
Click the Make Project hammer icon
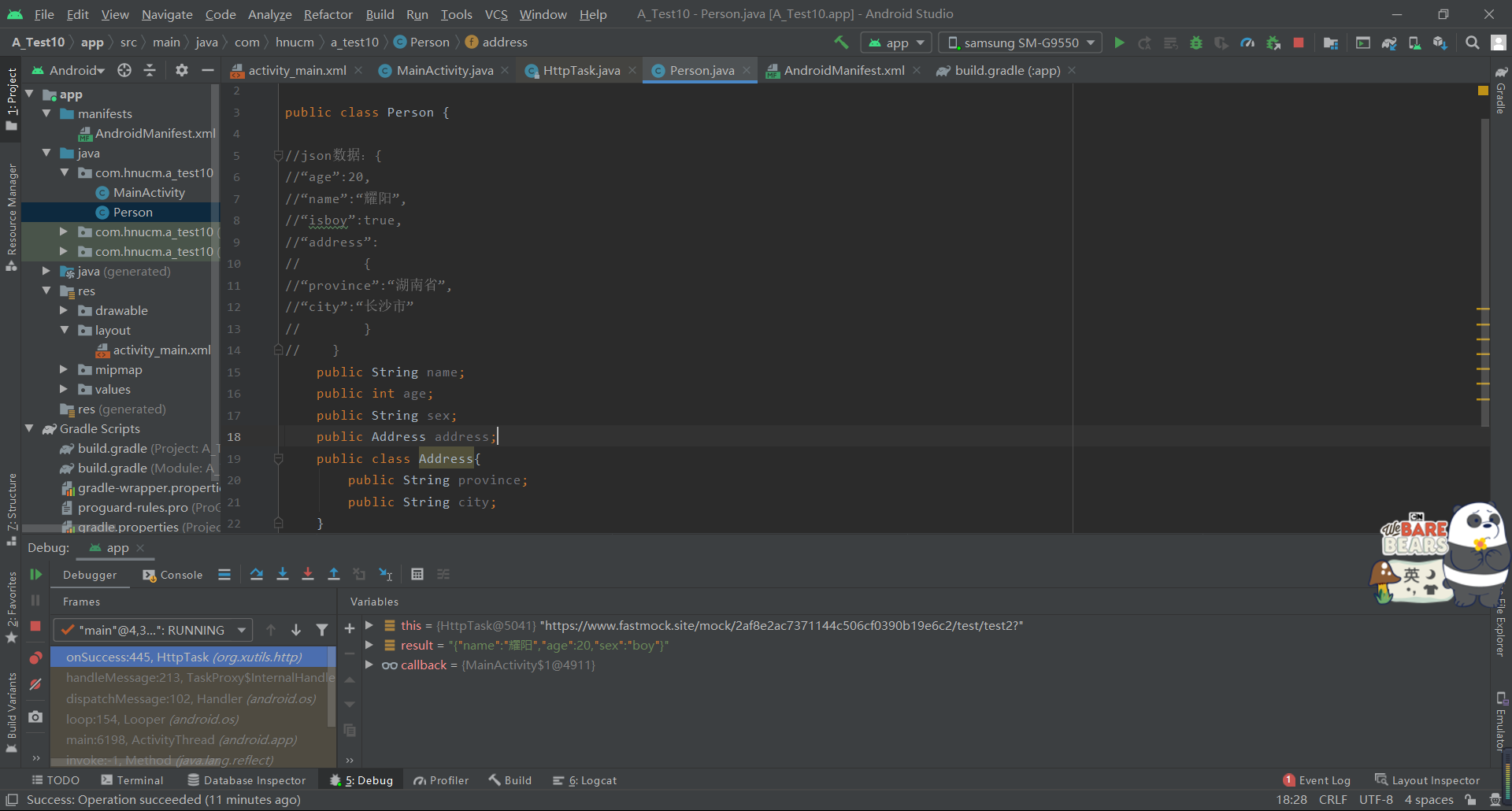[841, 43]
